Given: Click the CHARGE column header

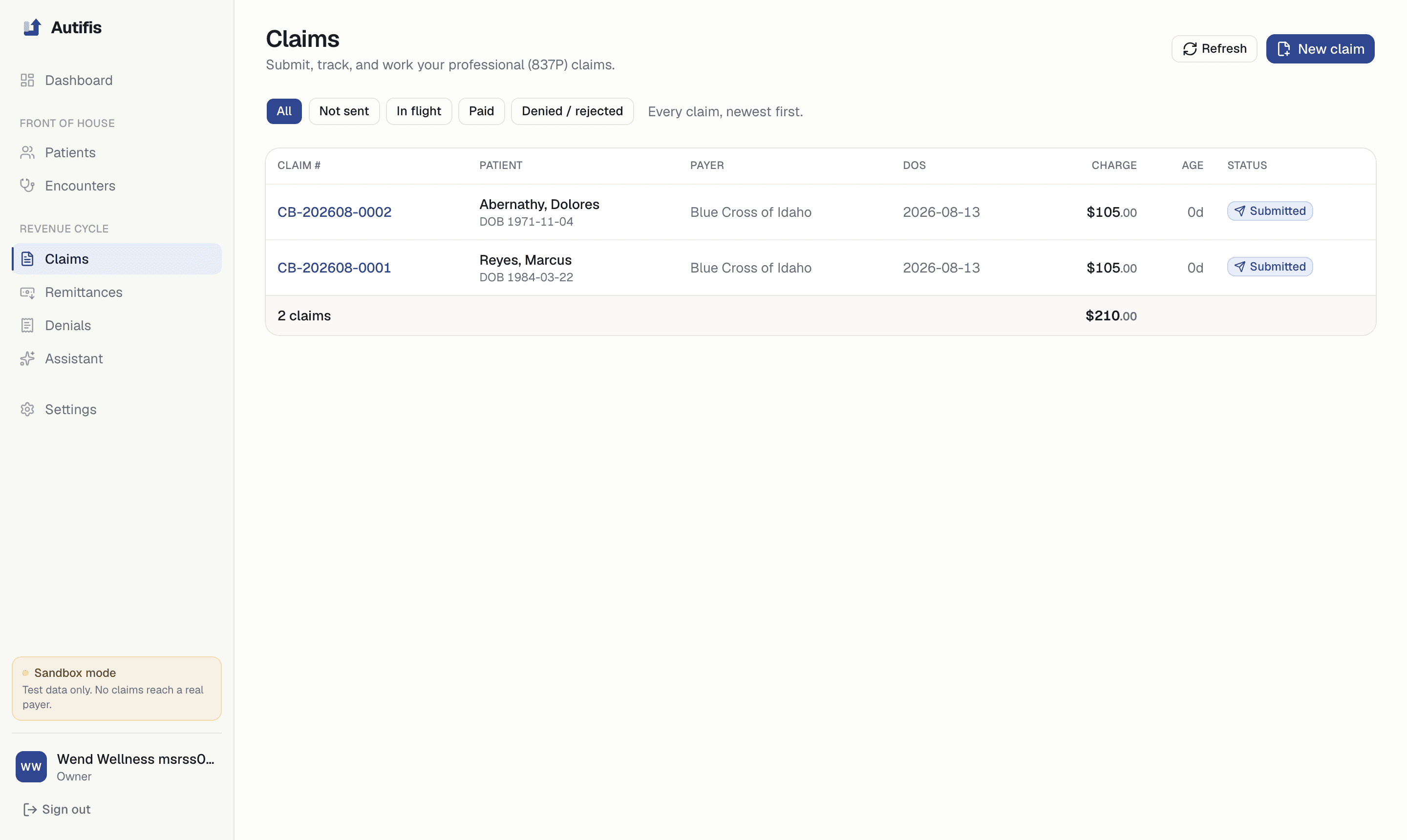Looking at the screenshot, I should (1114, 165).
